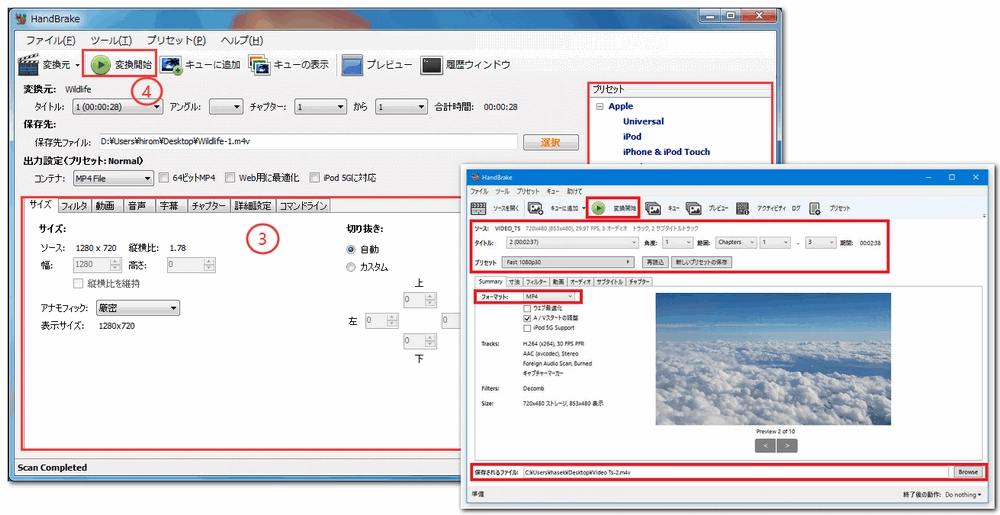Open the 助けて menu in front window
Image resolution: width=1000 pixels, height=515 pixels.
tap(573, 191)
